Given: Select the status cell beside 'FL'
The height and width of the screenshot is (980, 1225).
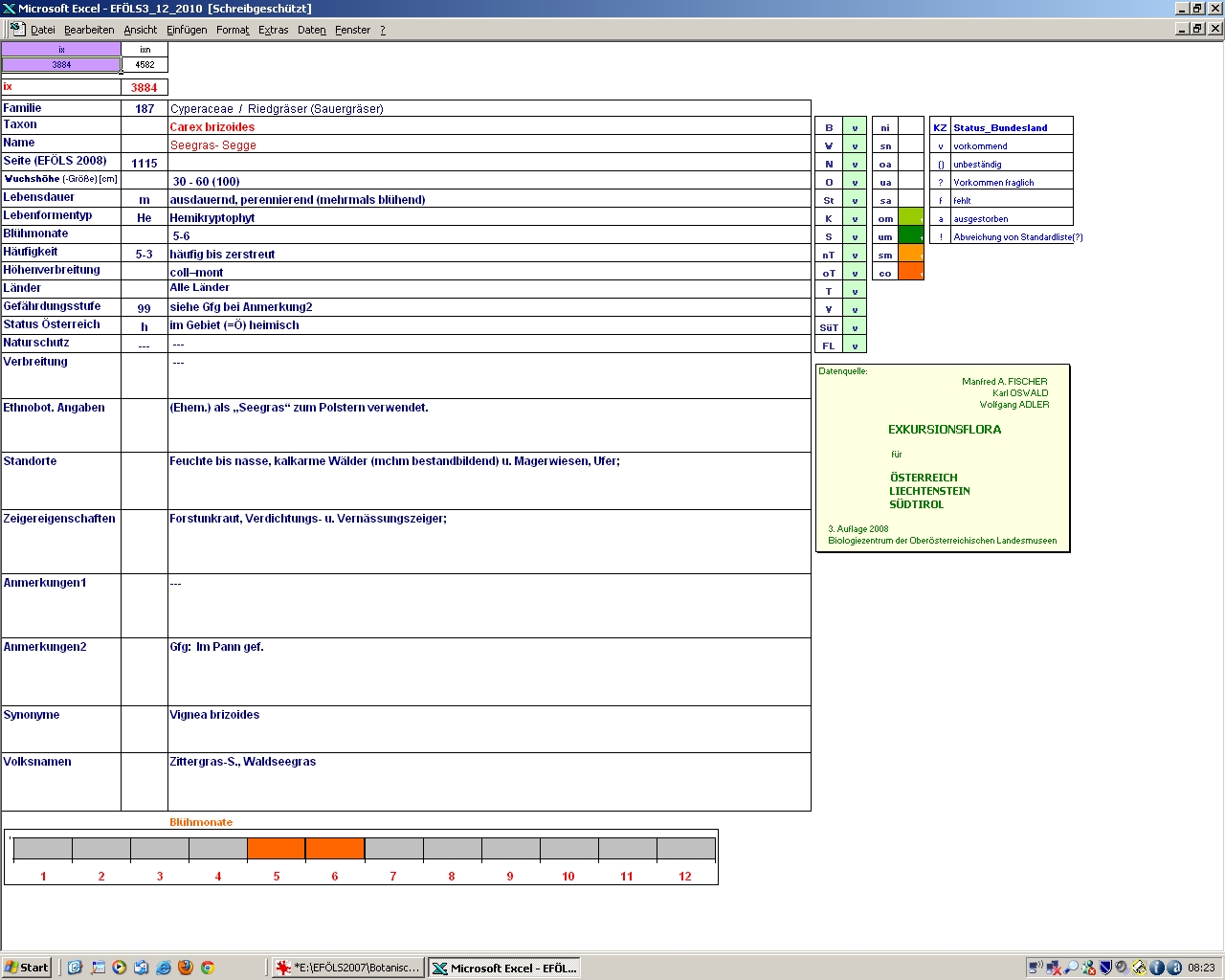Looking at the screenshot, I should 855,345.
